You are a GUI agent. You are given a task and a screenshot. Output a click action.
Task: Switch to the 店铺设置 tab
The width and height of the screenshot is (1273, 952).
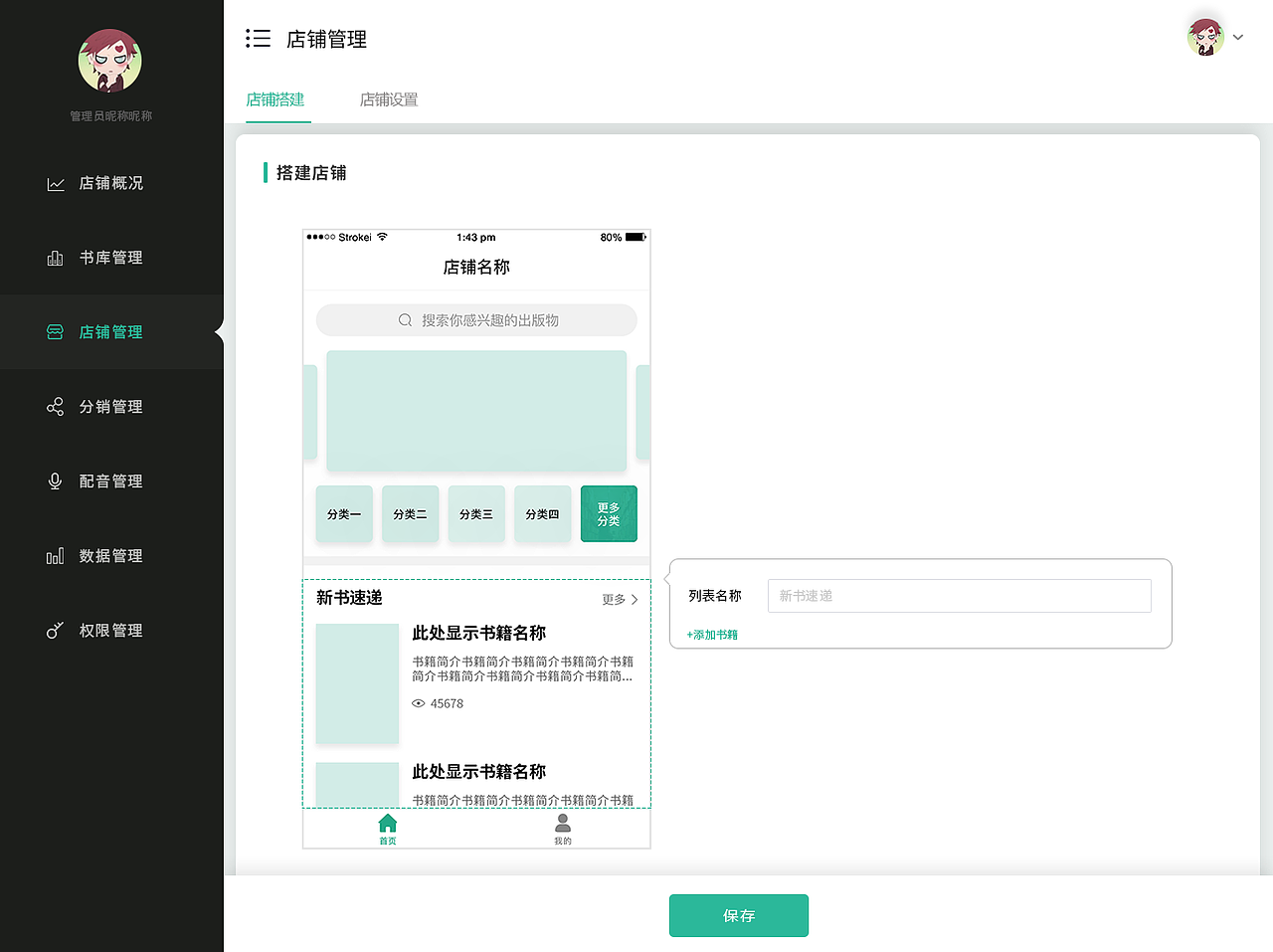point(388,99)
